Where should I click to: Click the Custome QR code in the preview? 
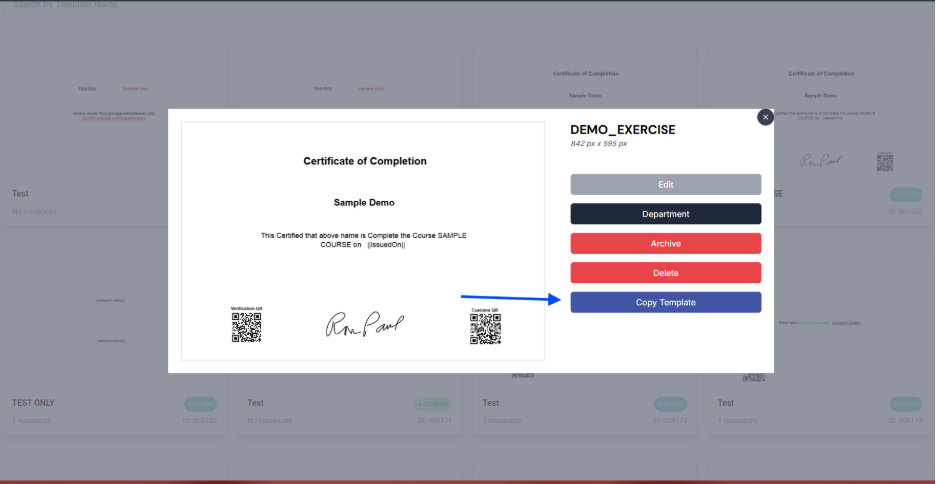[485, 329]
